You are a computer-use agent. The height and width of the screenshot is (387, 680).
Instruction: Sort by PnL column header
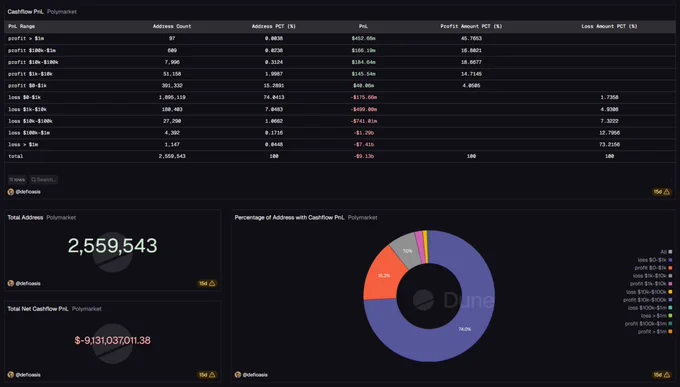[363, 26]
